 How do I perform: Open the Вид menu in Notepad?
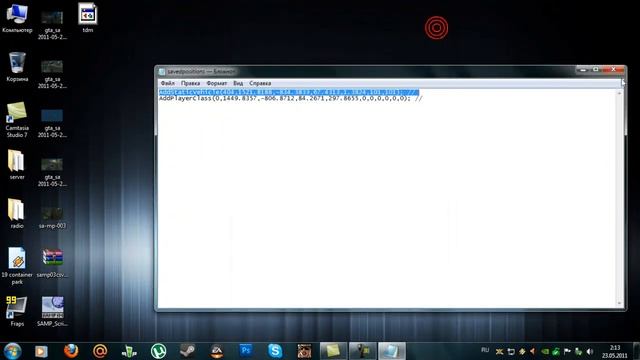238,83
